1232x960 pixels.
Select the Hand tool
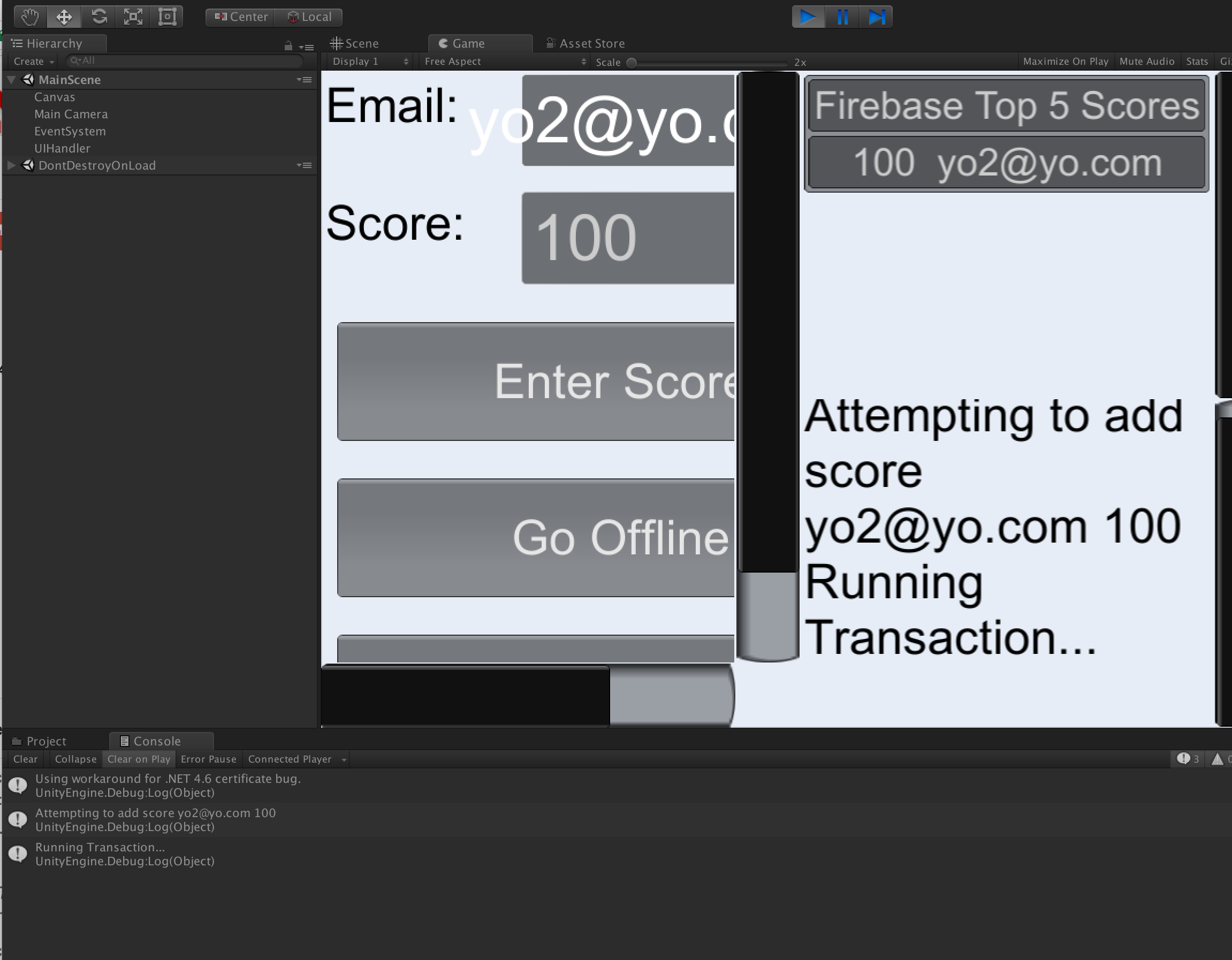[31, 17]
